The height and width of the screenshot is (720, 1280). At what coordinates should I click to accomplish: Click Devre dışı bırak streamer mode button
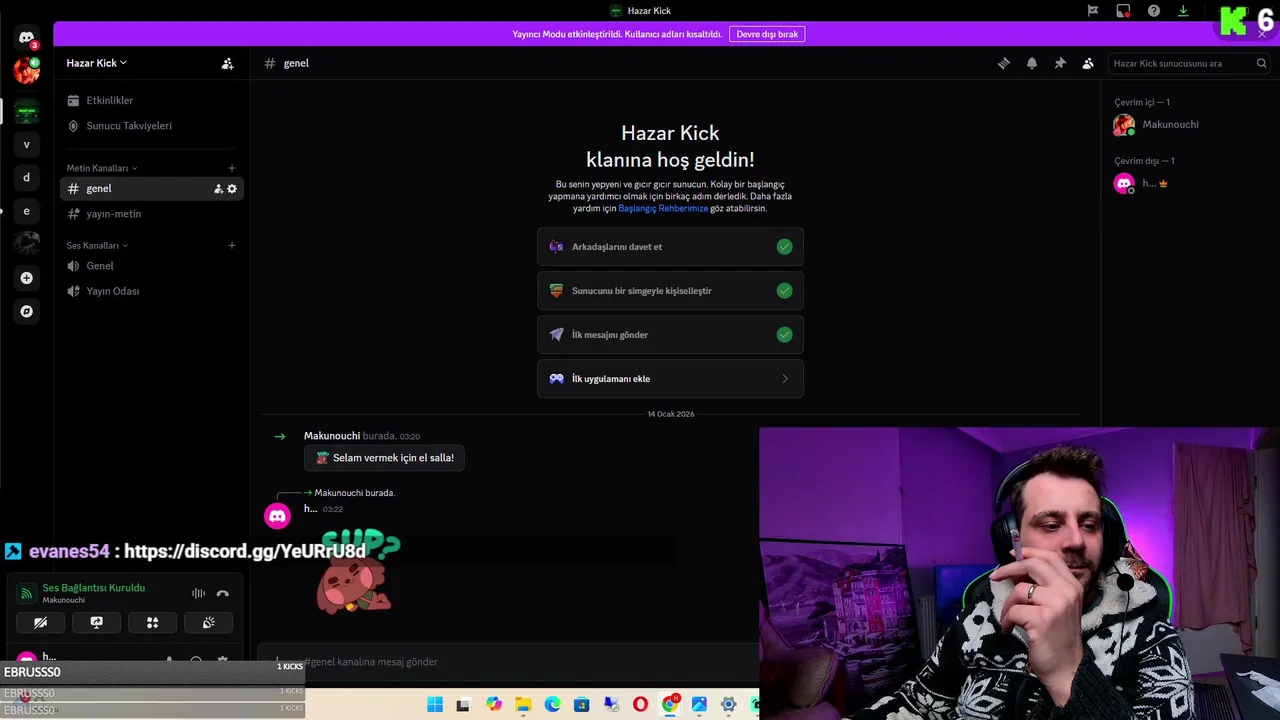[767, 34]
